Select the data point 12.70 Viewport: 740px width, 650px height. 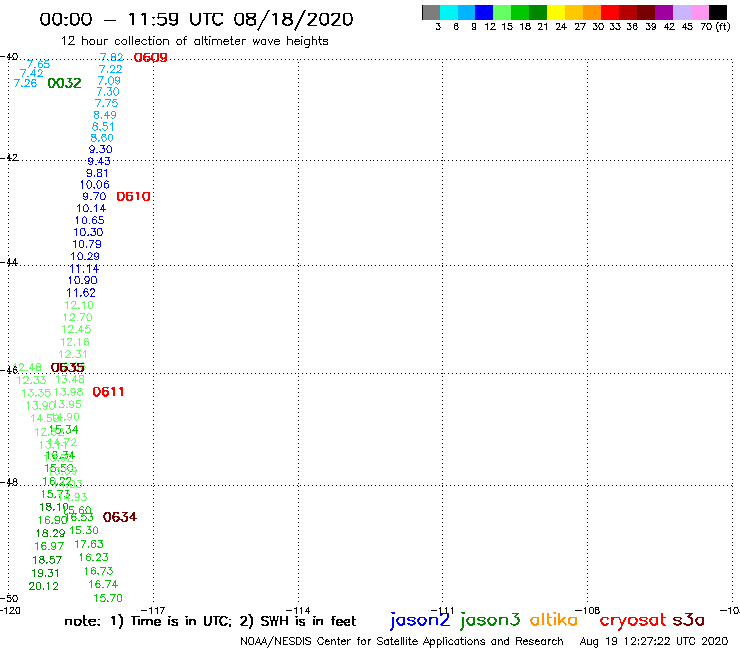[x=77, y=317]
